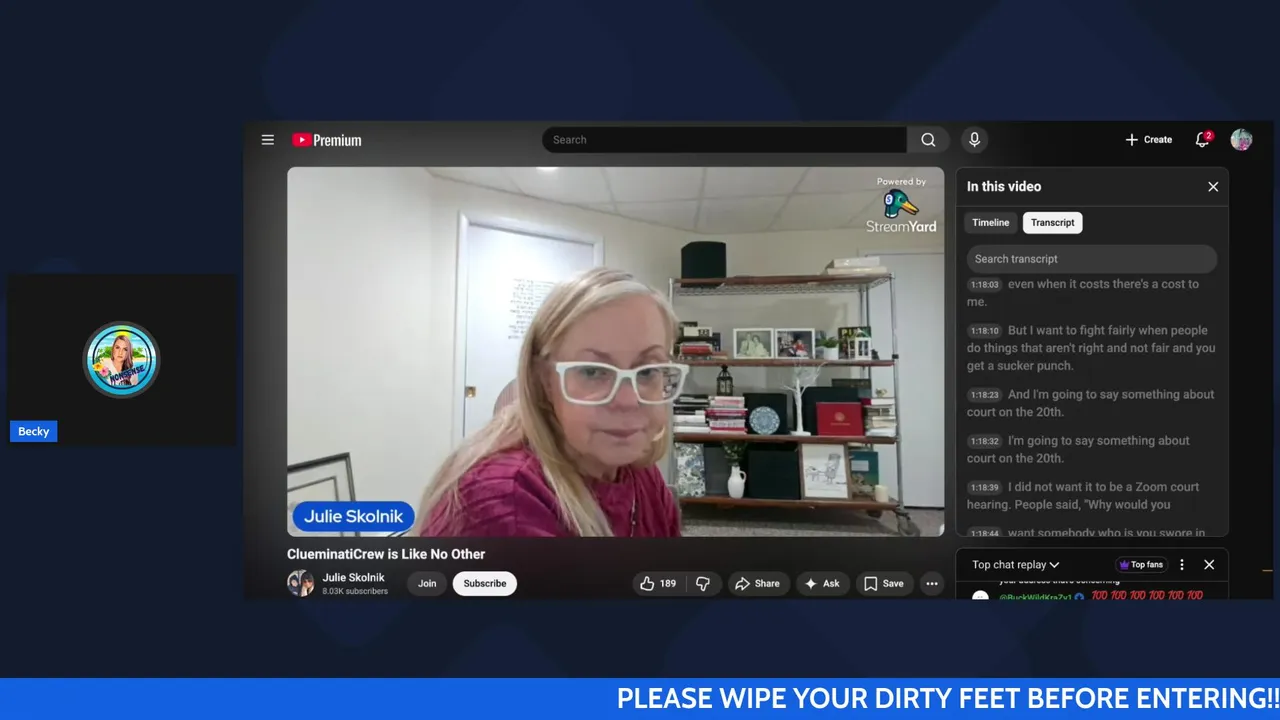Click the Search transcript field
1280x720 pixels.
[1091, 259]
